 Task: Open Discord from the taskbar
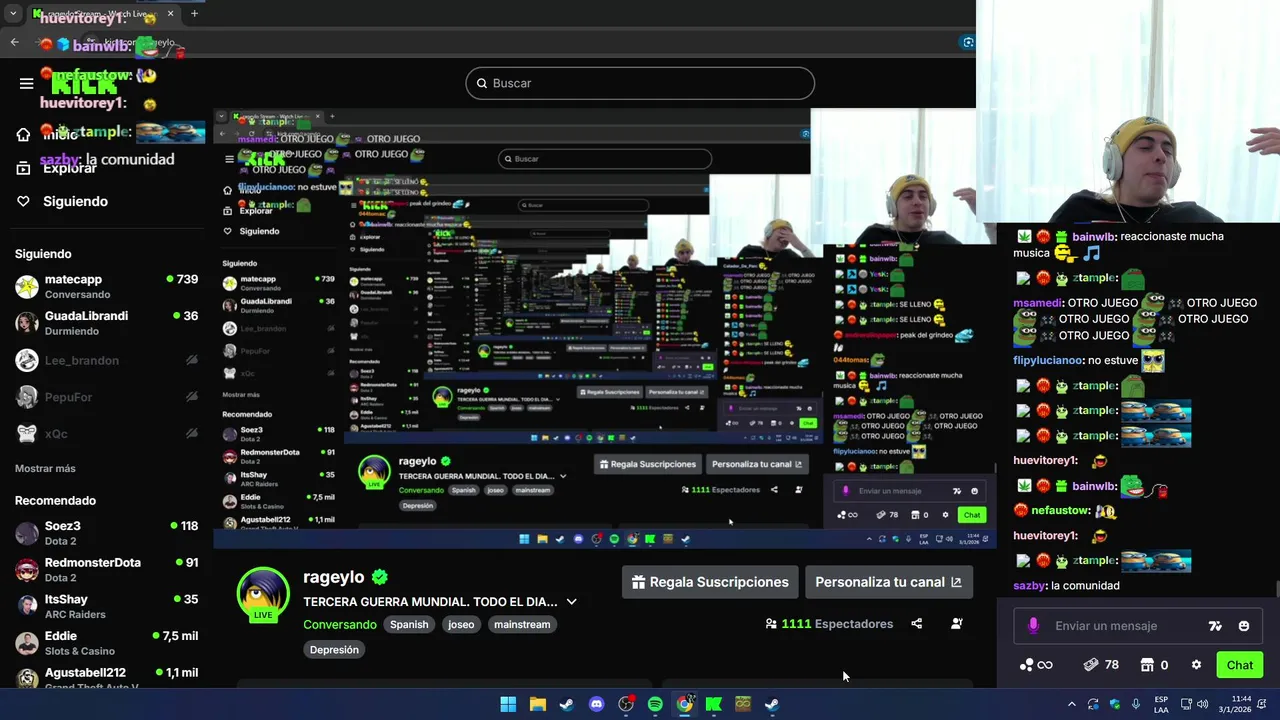click(597, 704)
